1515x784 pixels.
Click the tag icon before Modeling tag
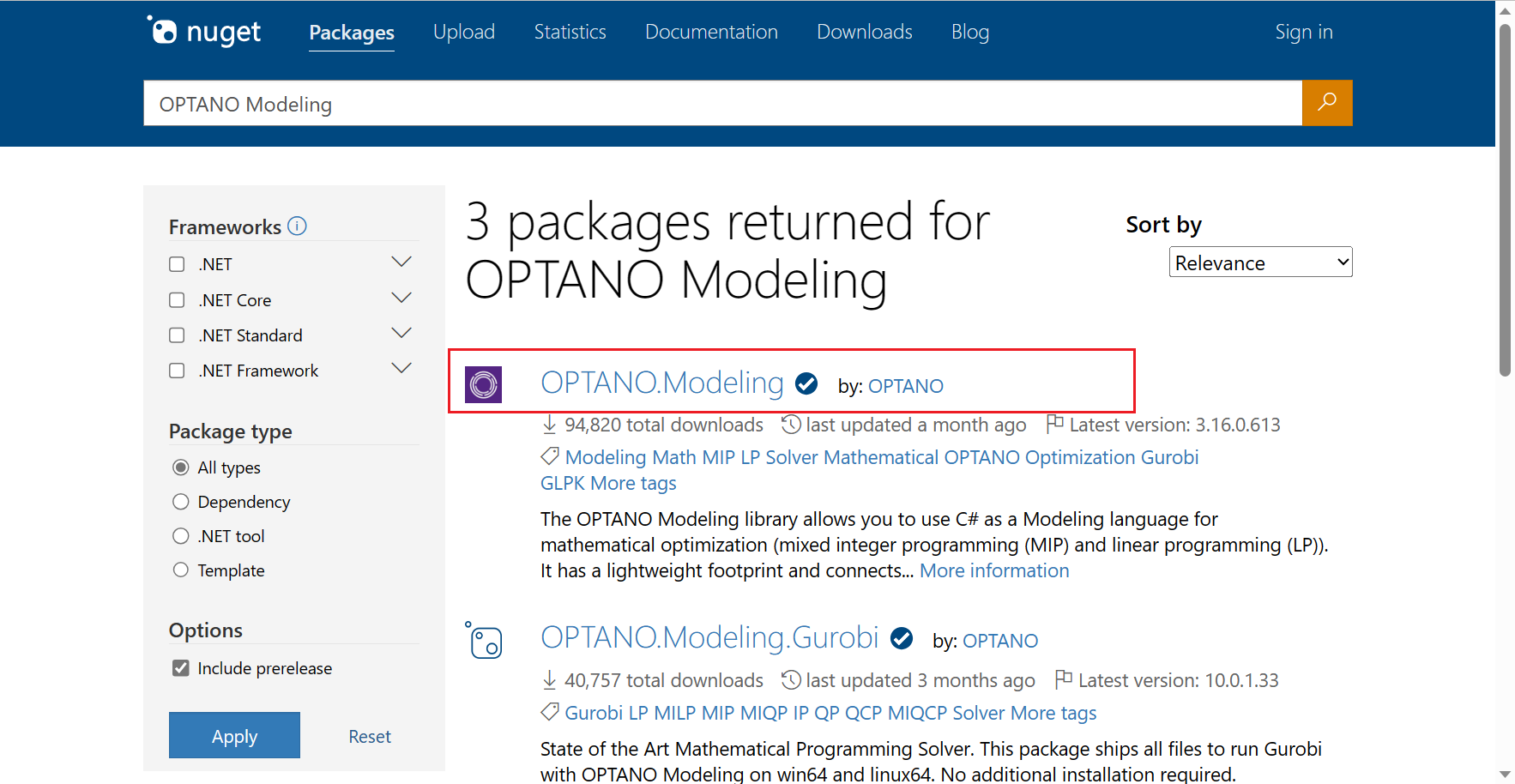coord(550,455)
